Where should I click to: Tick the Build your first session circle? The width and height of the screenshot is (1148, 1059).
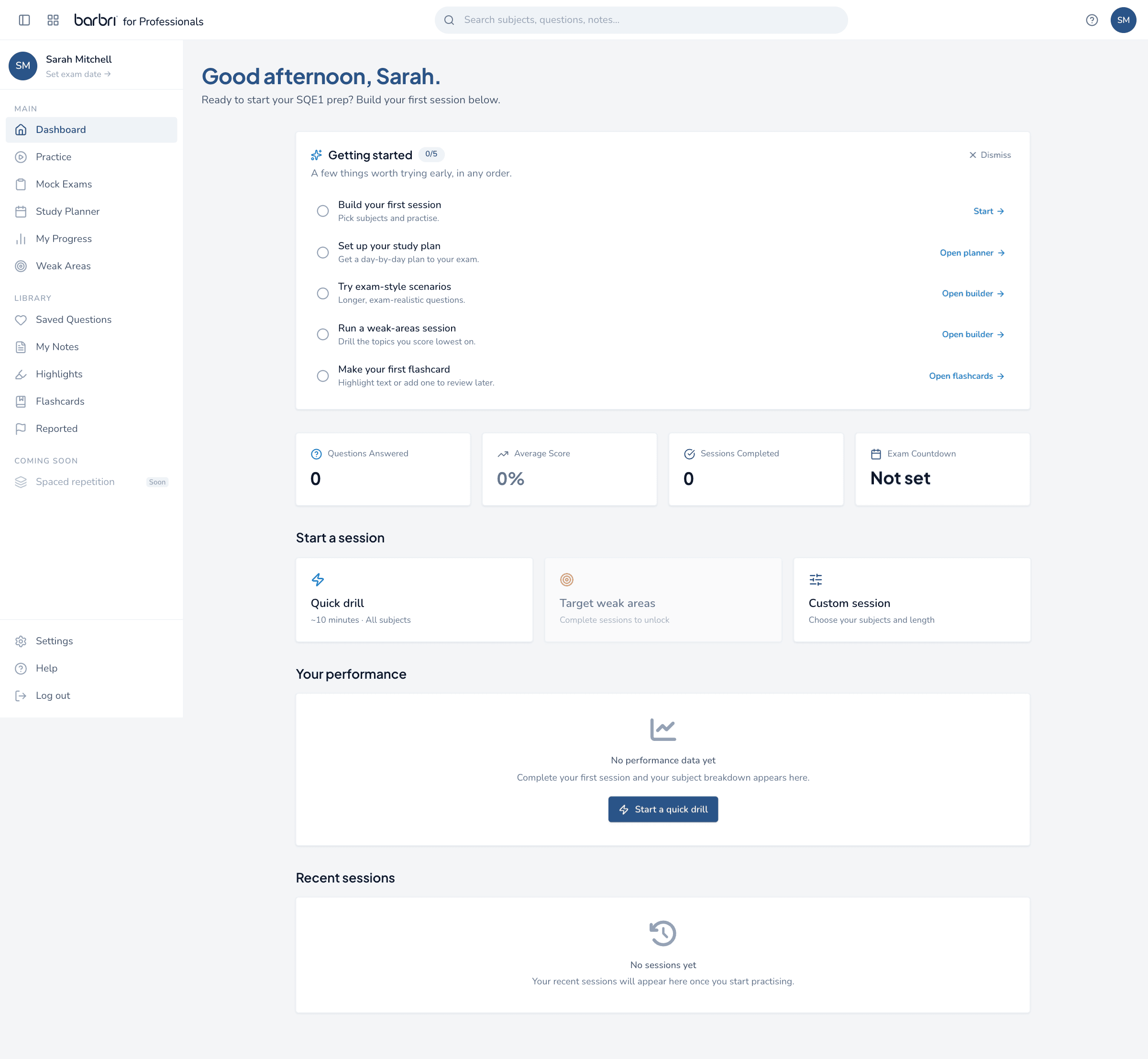point(323,211)
